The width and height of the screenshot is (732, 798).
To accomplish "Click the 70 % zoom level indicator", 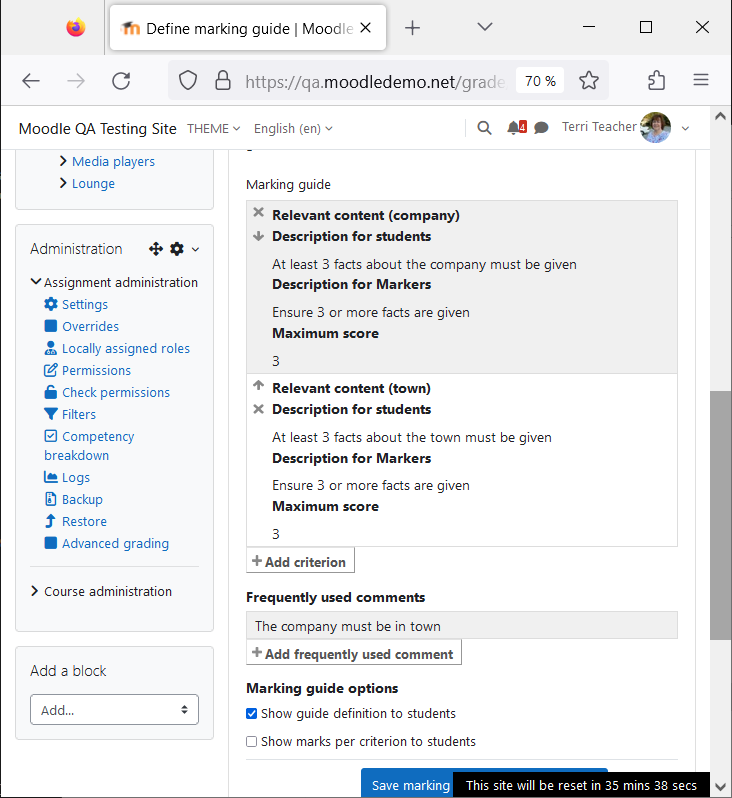I will [x=540, y=81].
